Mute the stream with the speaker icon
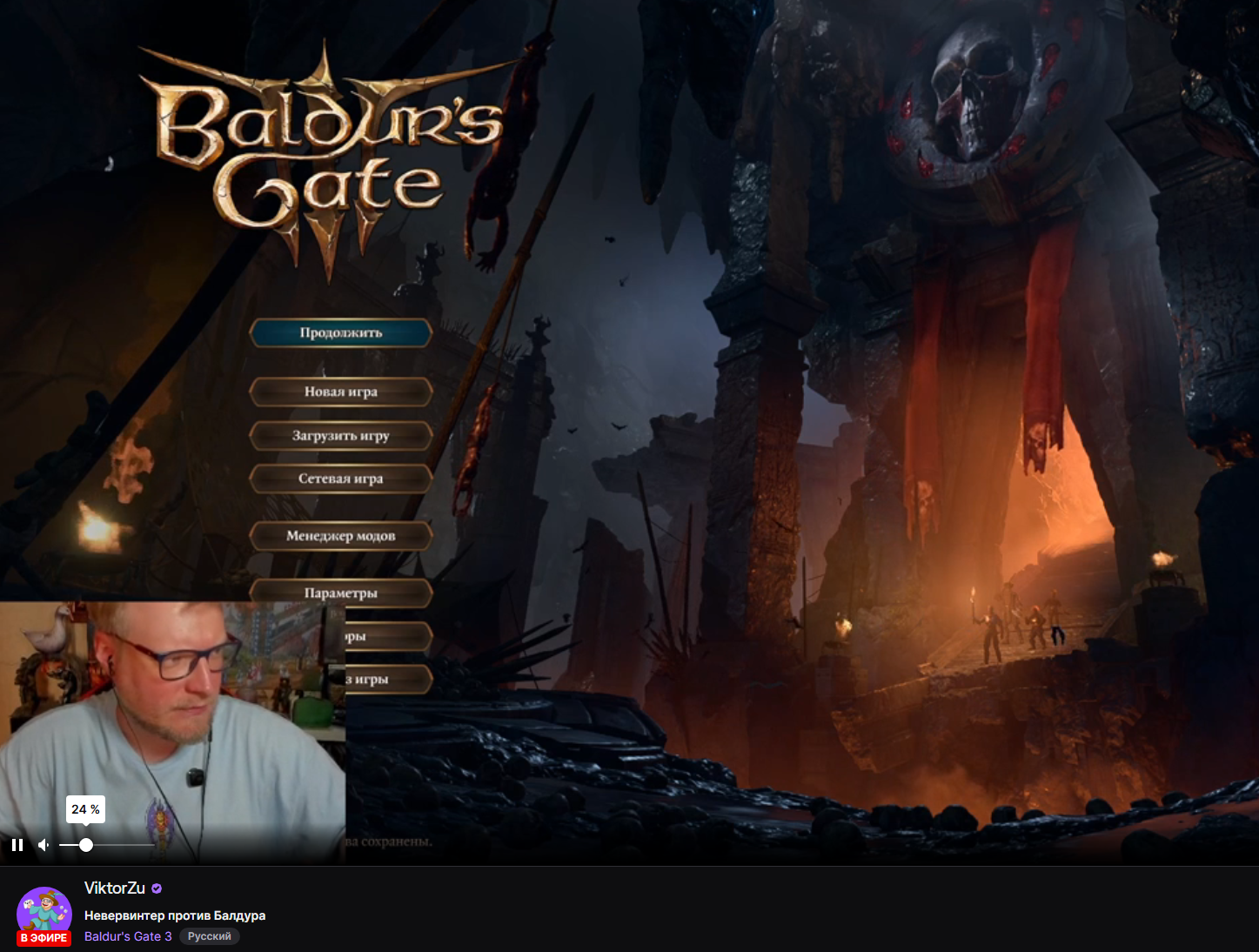Screen dimensions: 1259x952 click(44, 845)
